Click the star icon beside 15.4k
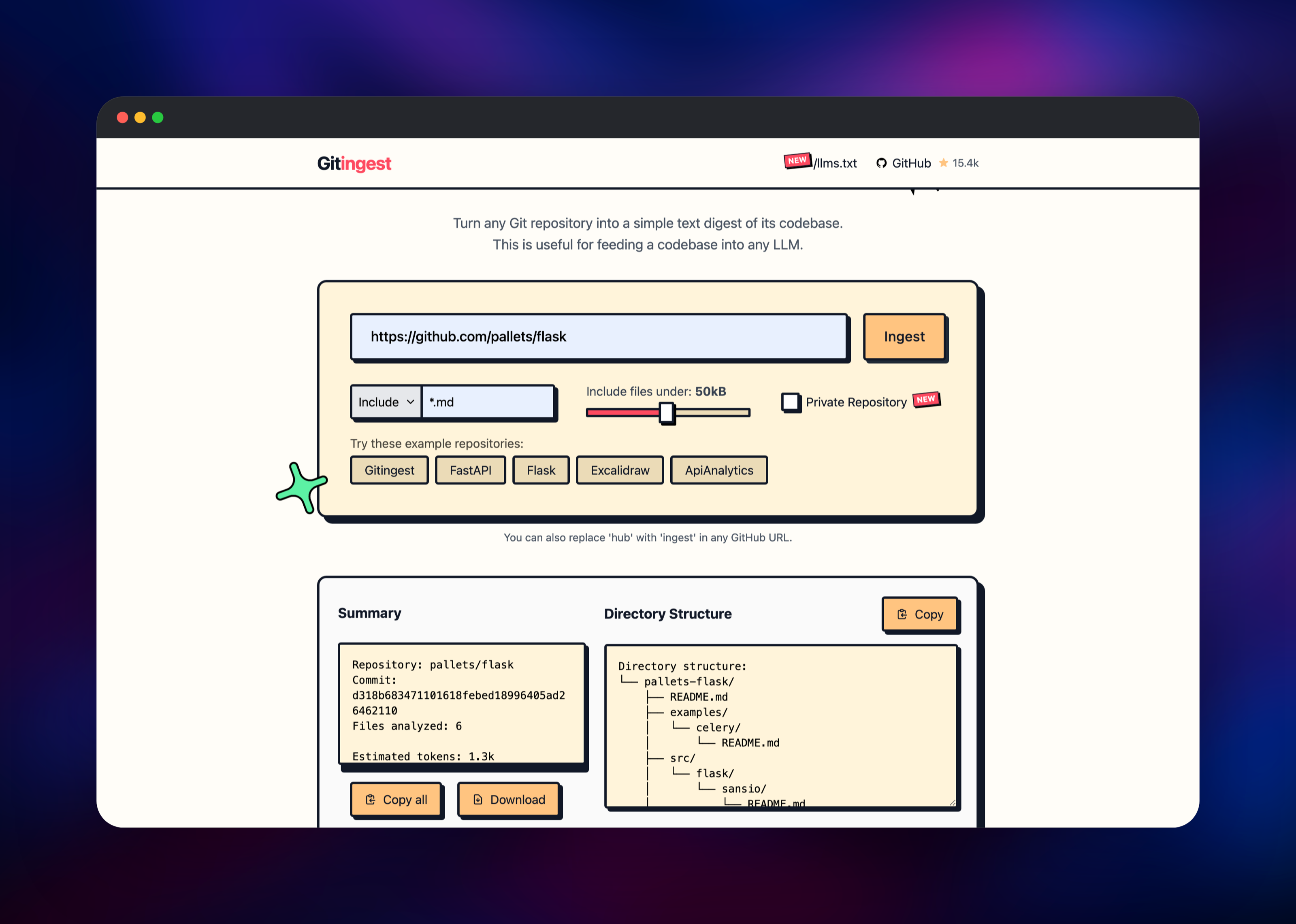 (x=943, y=163)
